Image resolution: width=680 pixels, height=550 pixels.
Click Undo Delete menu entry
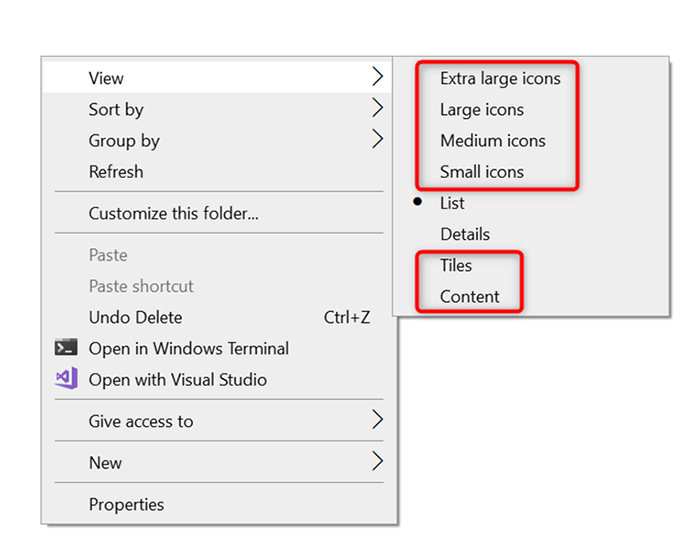[x=136, y=317]
